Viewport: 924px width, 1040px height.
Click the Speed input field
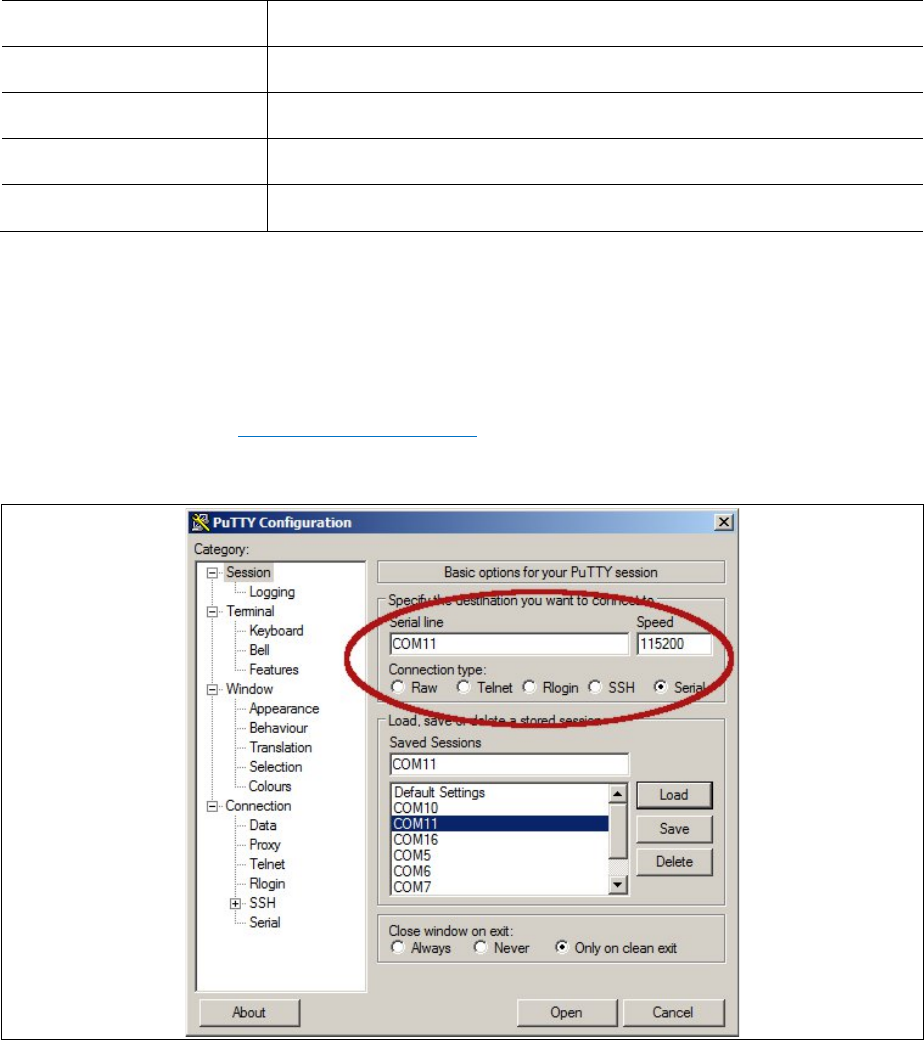(x=674, y=643)
